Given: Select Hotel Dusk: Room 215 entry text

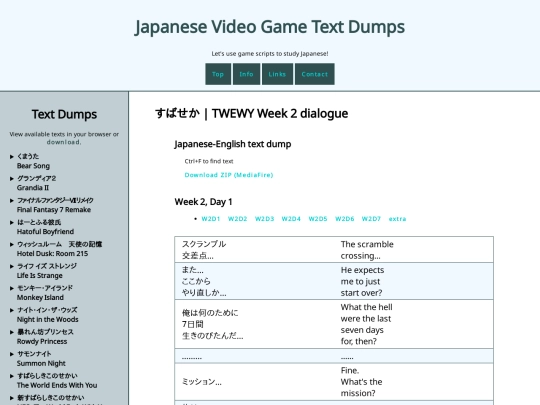Looking at the screenshot, I should pos(52,253).
